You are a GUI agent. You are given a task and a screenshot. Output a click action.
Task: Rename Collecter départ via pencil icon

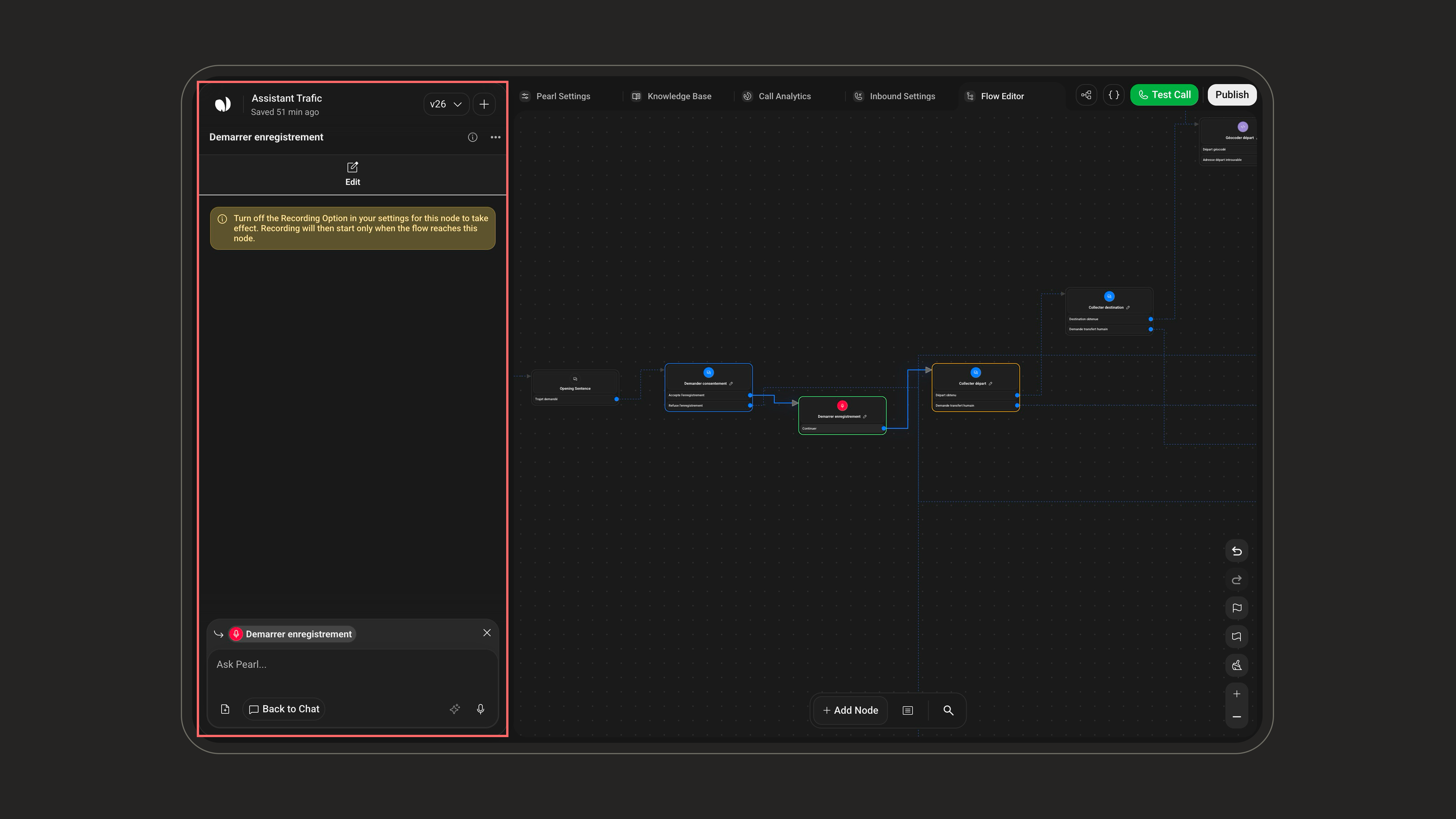990,384
